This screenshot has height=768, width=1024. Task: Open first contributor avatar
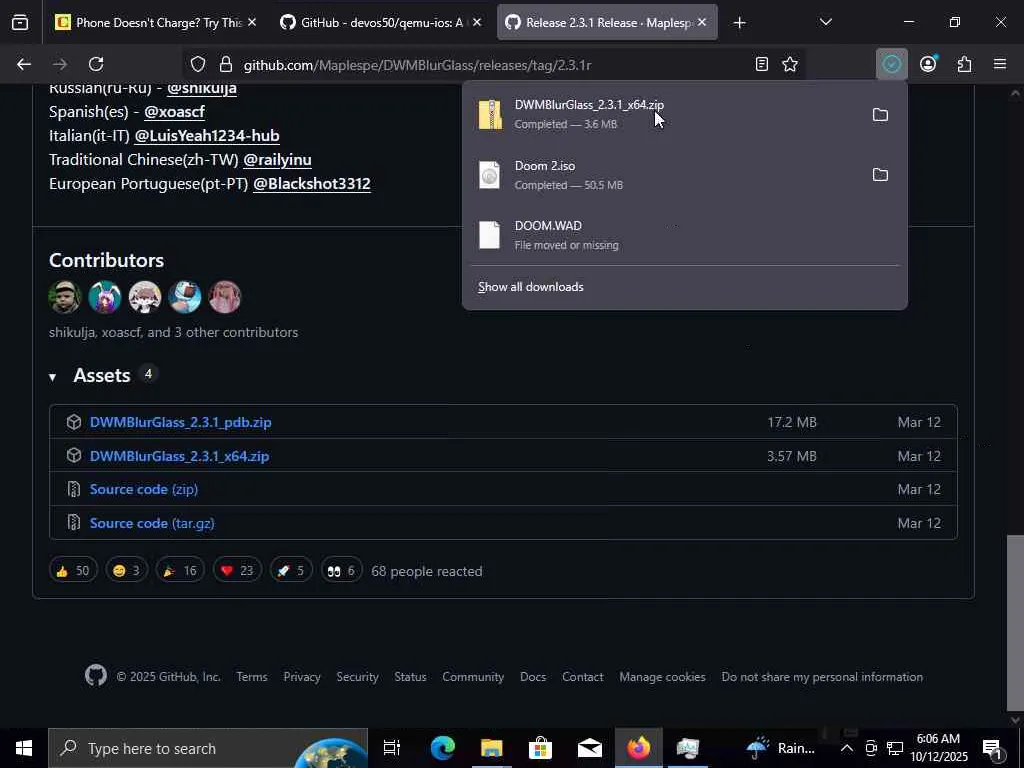[65, 297]
